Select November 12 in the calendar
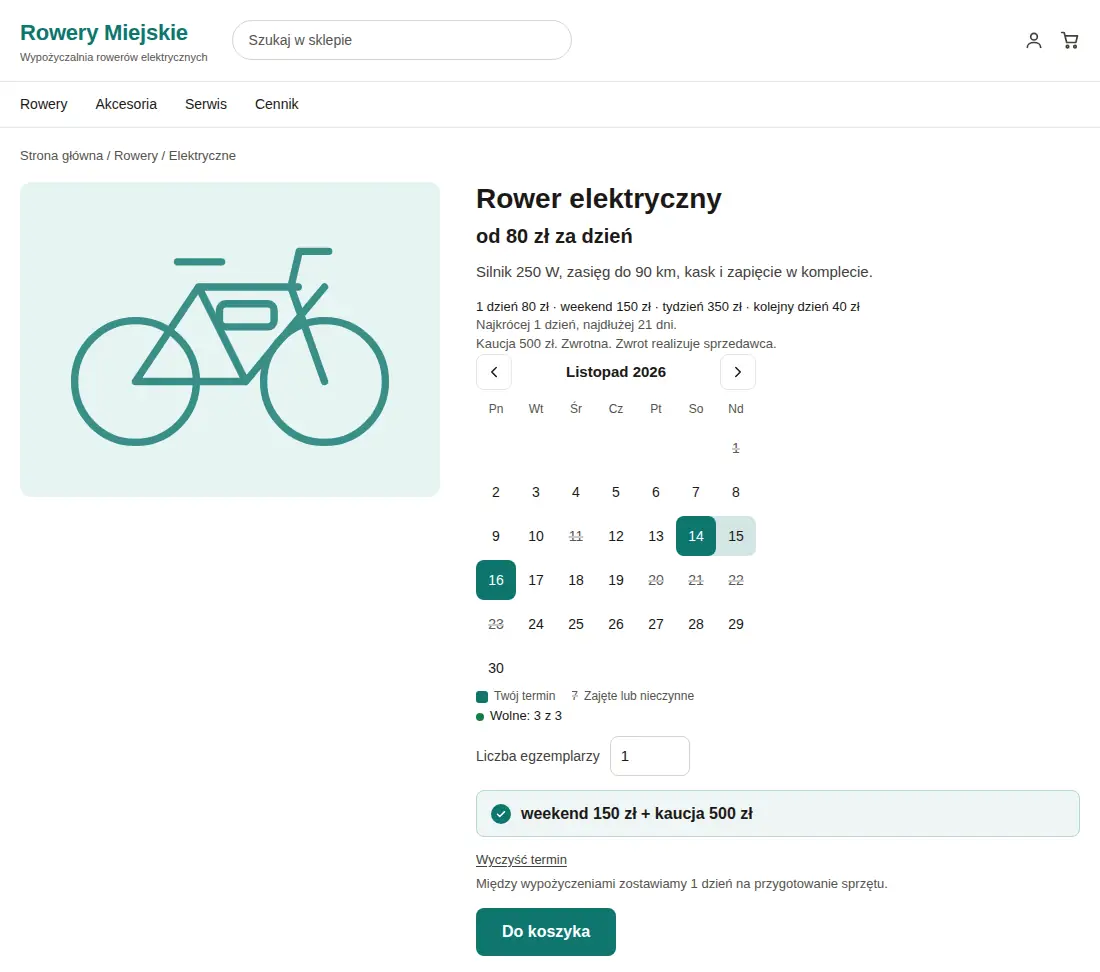 pyautogui.click(x=615, y=536)
